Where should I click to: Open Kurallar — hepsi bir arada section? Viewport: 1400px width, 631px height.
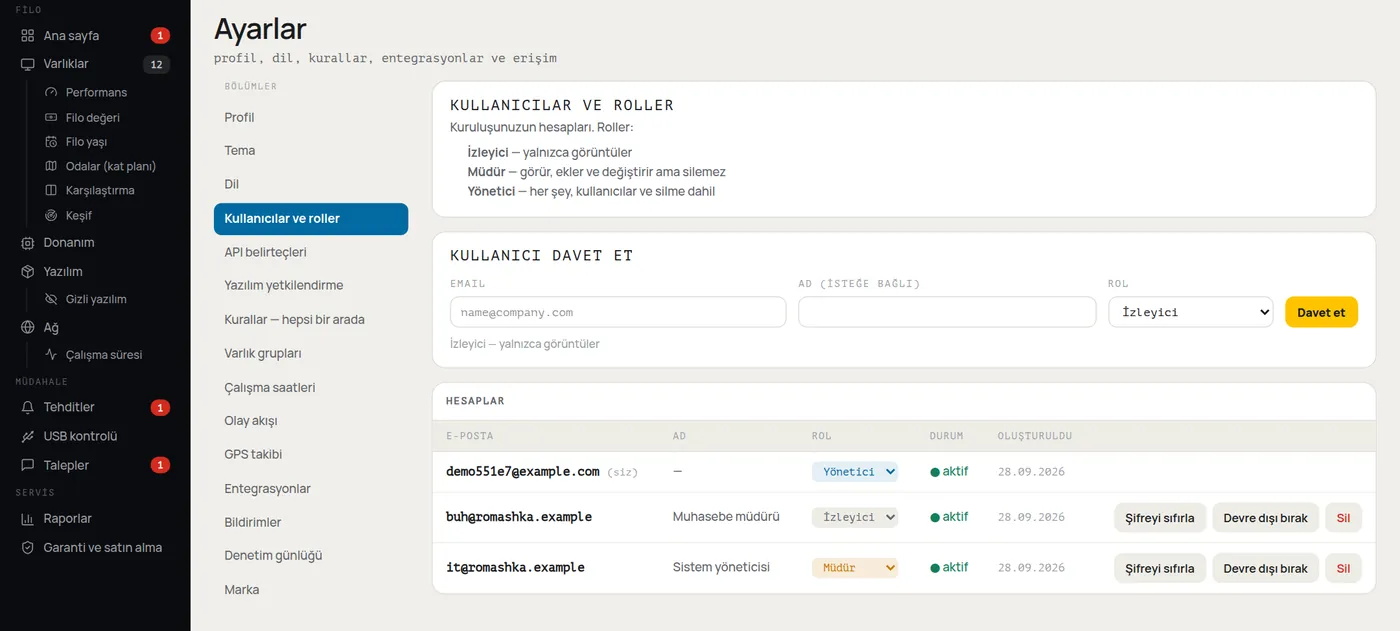[311, 320]
